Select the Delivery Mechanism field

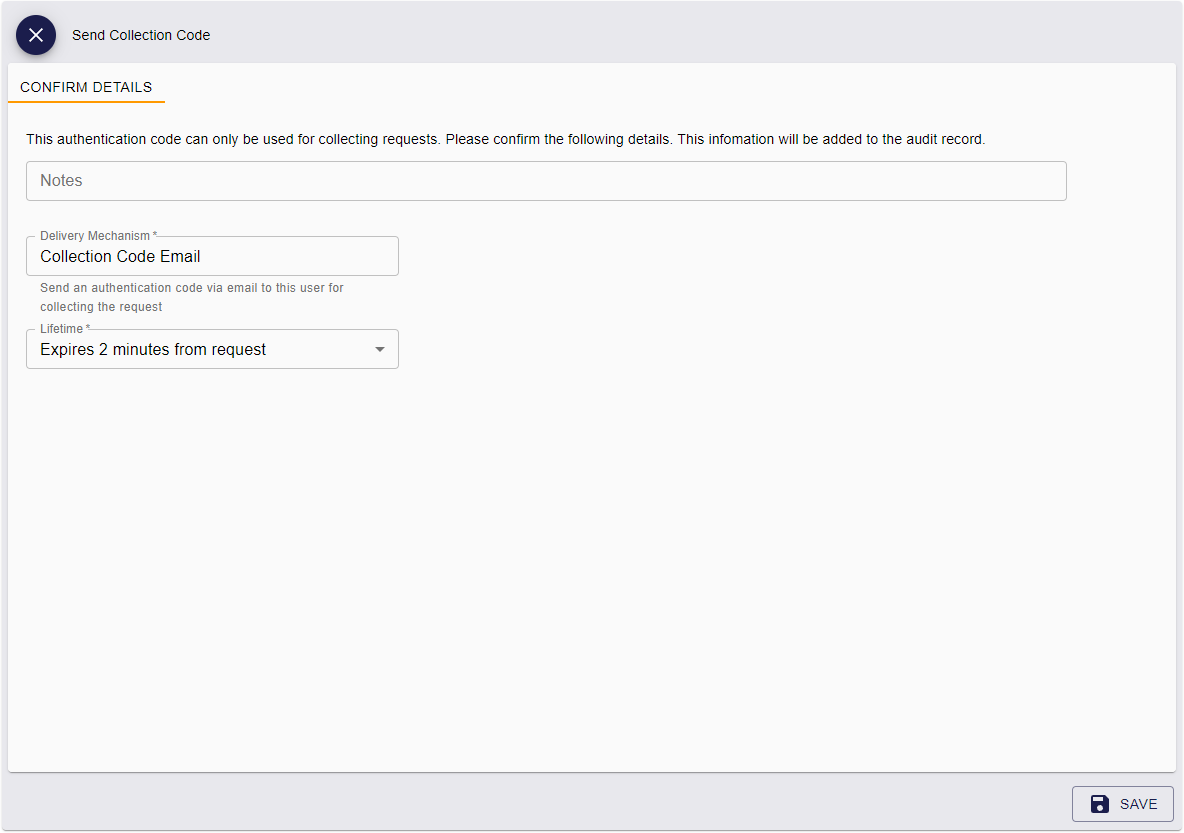[x=212, y=256]
